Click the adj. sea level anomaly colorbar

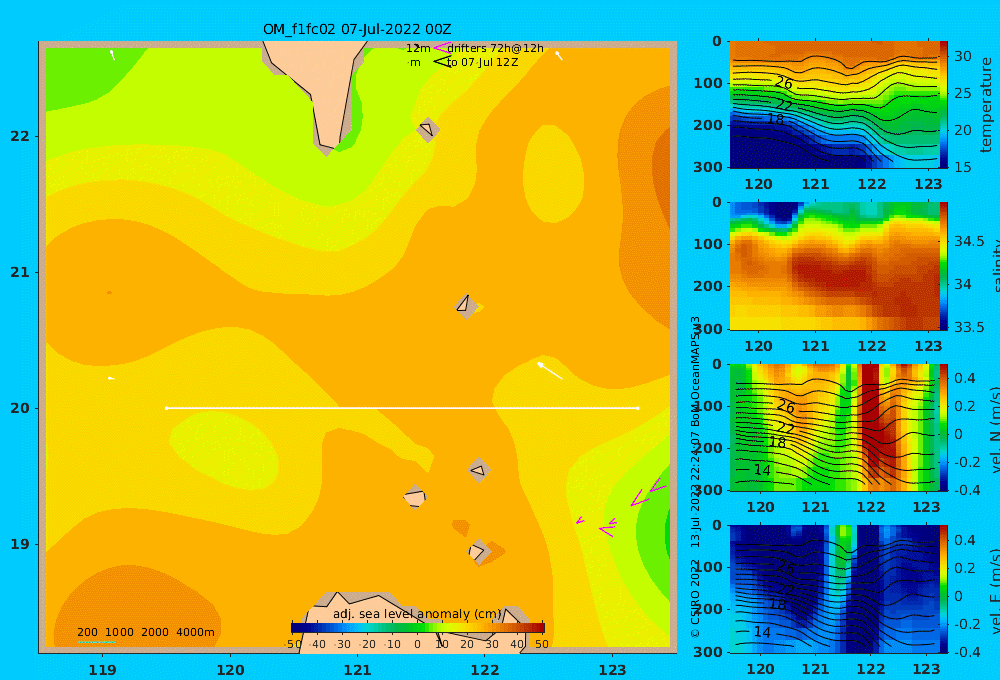418,627
